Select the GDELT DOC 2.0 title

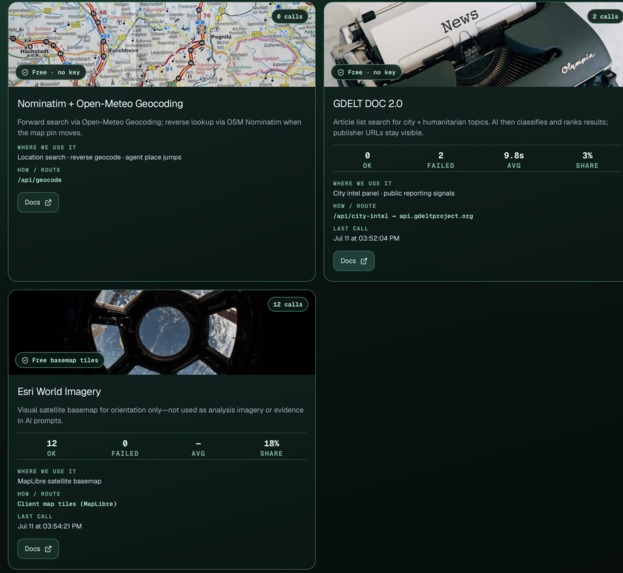368,104
